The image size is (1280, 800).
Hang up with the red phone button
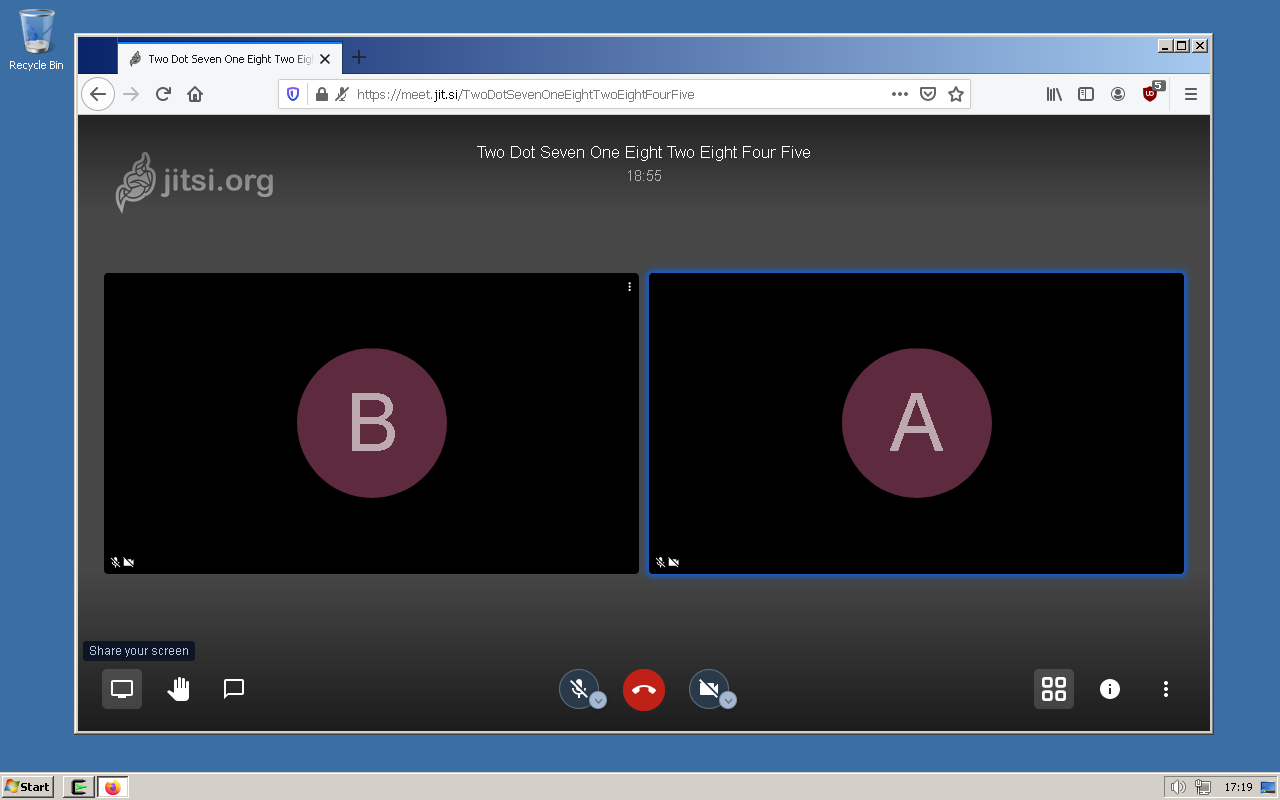pyautogui.click(x=644, y=690)
